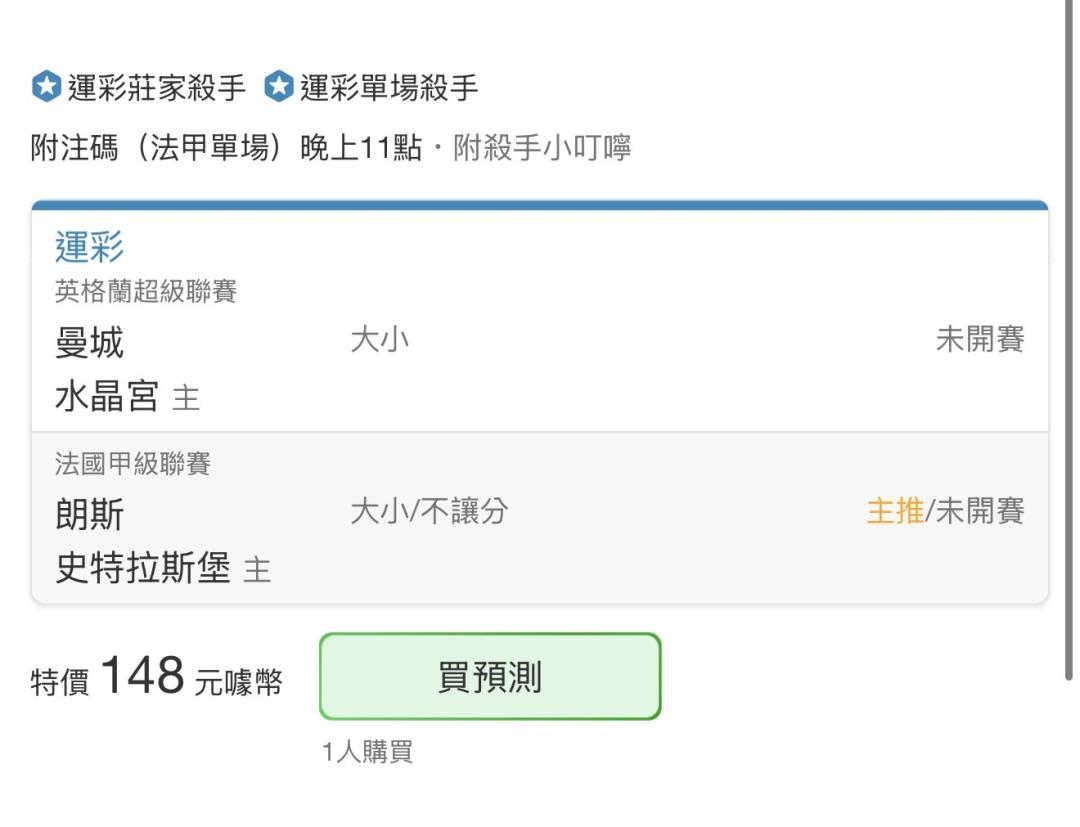Viewport: 1080px width, 827px height.
Task: Open the 運彩單場殺手 title label
Action: (x=388, y=87)
